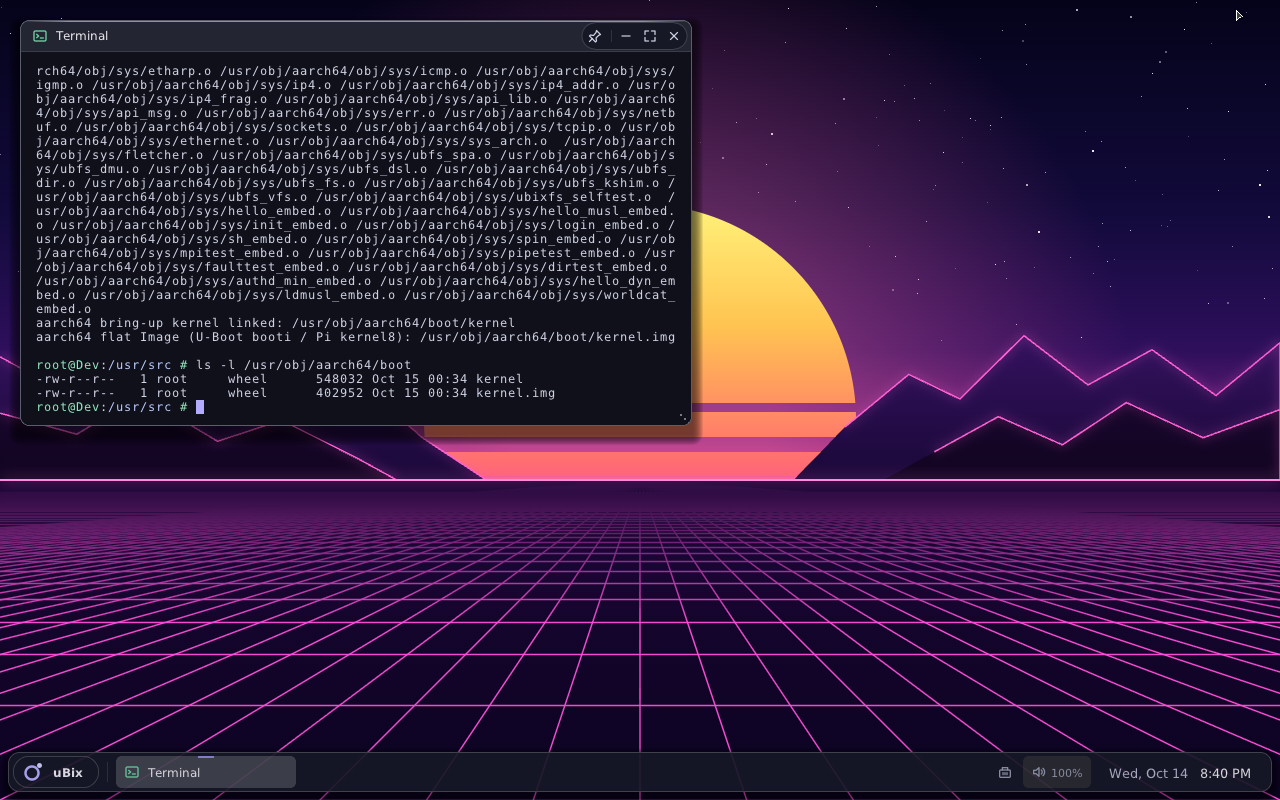Click the '548032' file size value
Viewport: 1280px width, 800px height.
(x=340, y=379)
